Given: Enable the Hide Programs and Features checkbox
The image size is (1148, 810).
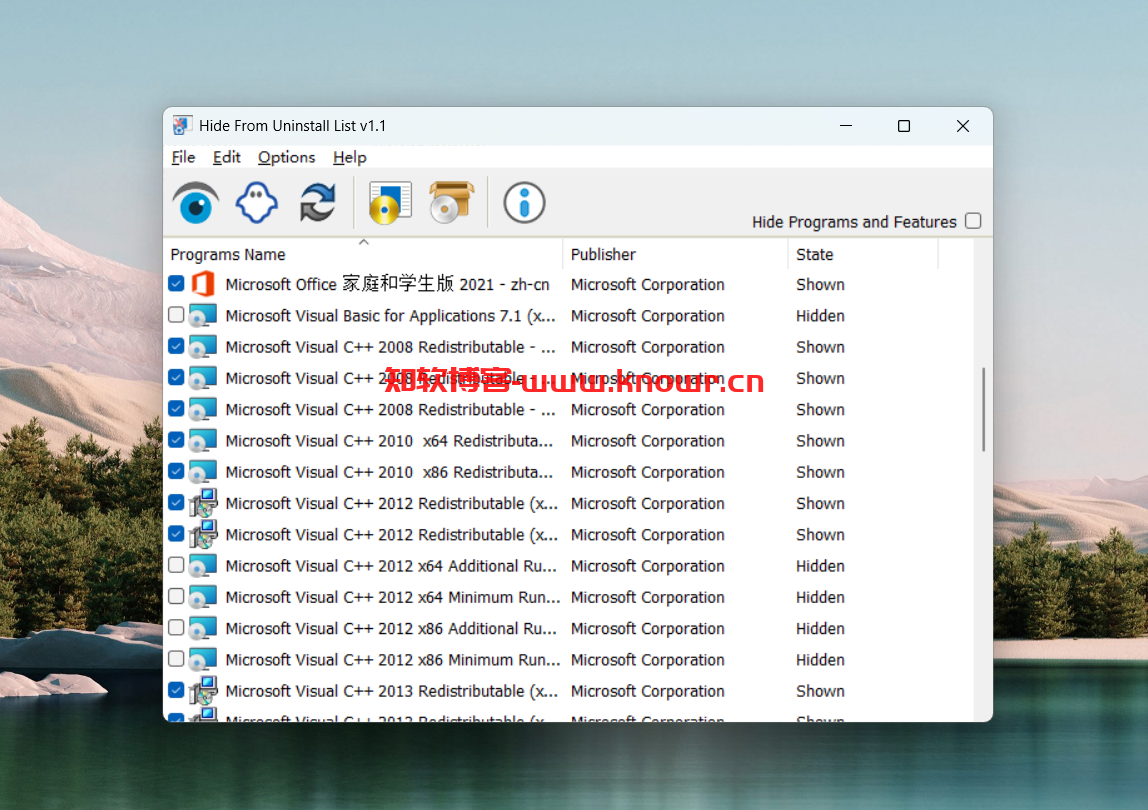Looking at the screenshot, I should pyautogui.click(x=973, y=221).
